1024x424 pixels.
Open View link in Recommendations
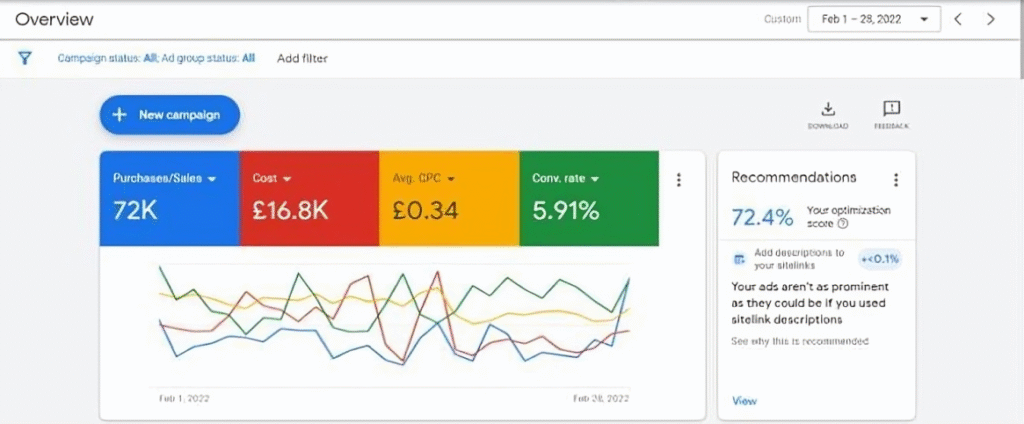point(744,401)
